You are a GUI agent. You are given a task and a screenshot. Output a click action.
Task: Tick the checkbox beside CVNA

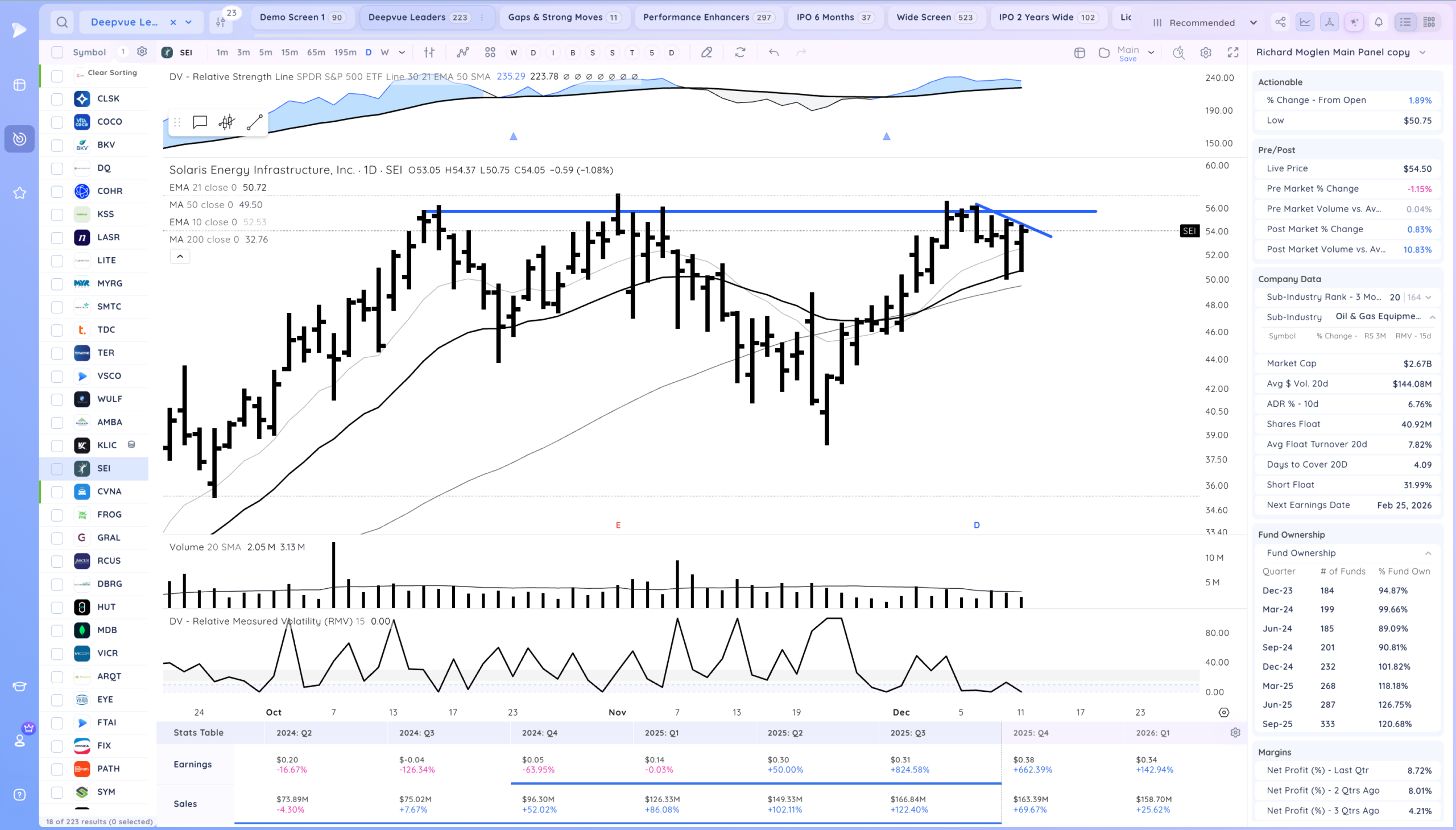(x=57, y=492)
